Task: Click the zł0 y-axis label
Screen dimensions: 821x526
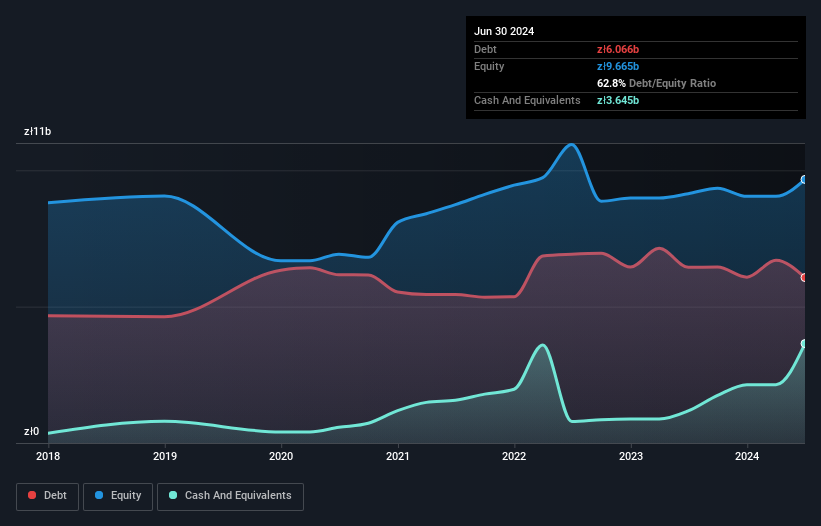Action: point(31,432)
